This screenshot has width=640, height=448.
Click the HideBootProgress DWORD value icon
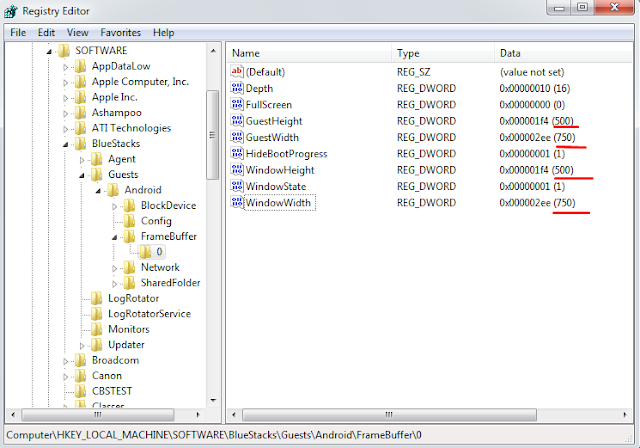tap(237, 153)
